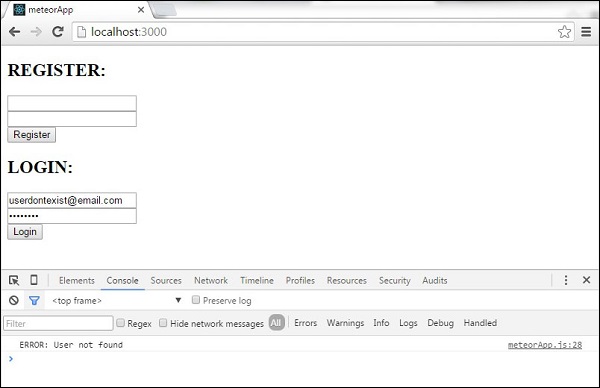Open the Resources panel
Viewport: 600px width, 388px height.
(347, 280)
